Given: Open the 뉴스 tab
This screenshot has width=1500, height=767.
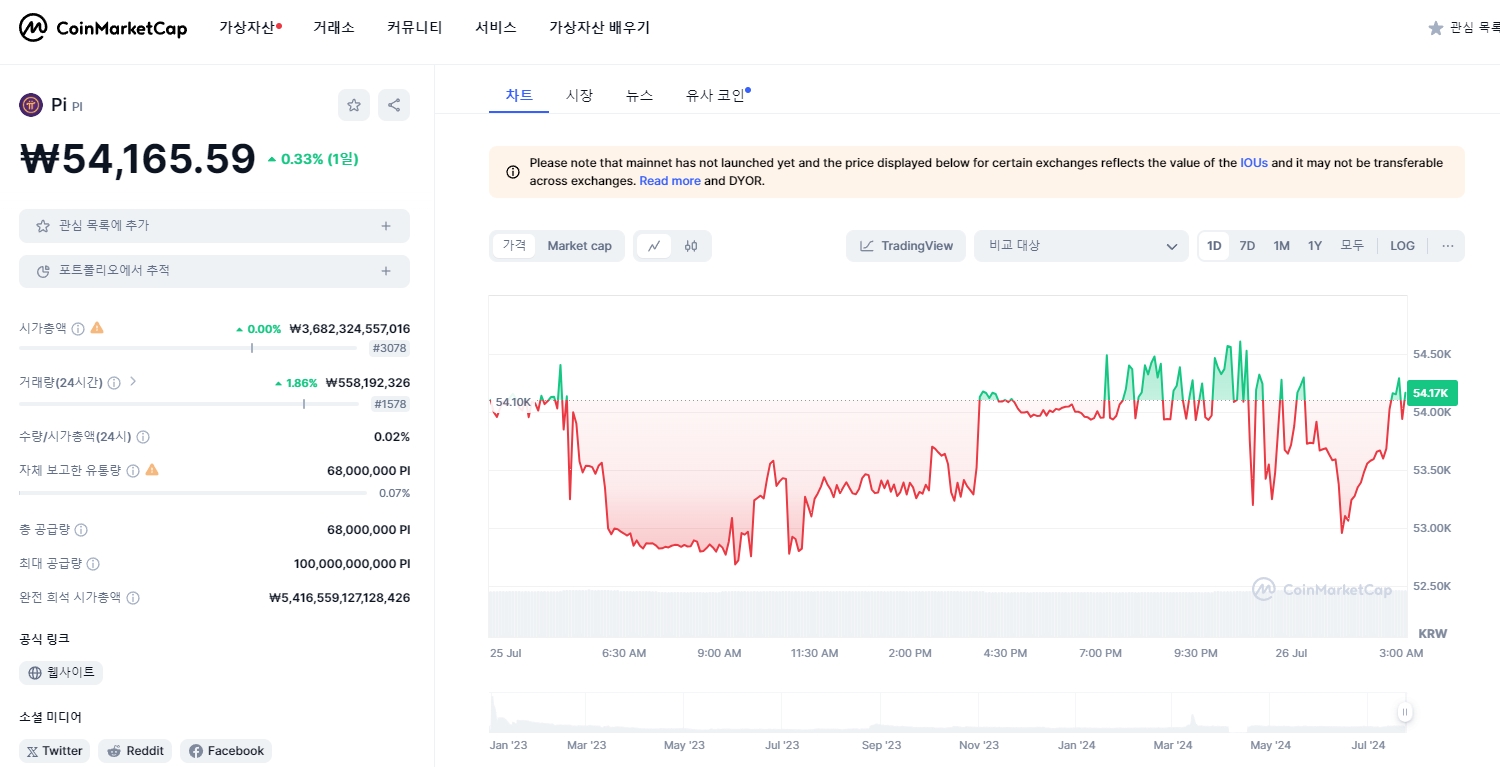Looking at the screenshot, I should (639, 95).
